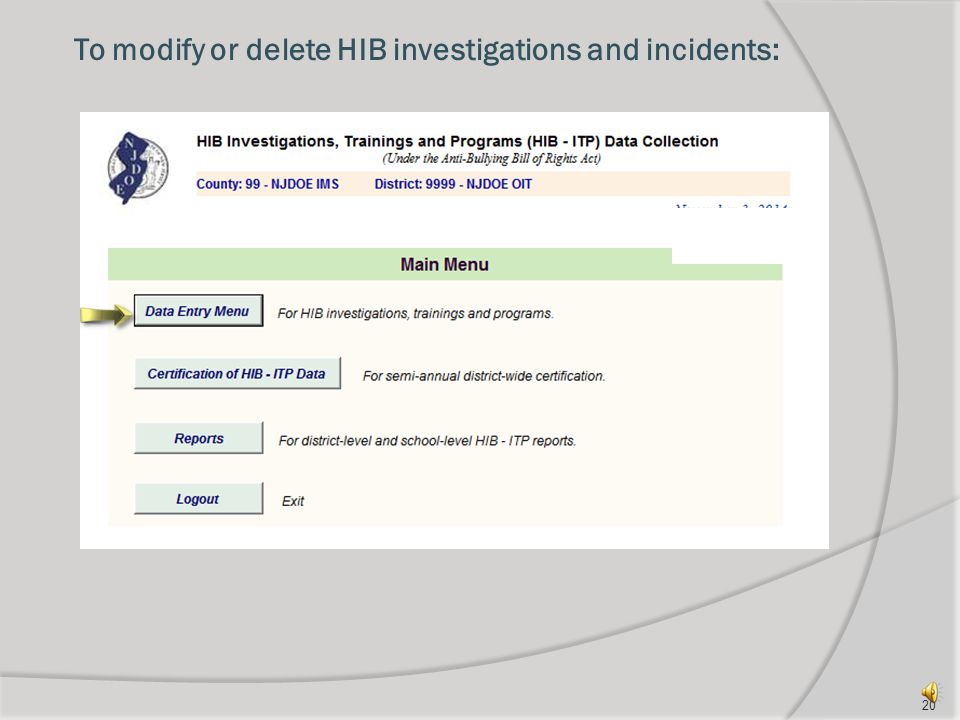Open the Reports button
Image resolution: width=960 pixels, height=720 pixels.
(198, 438)
